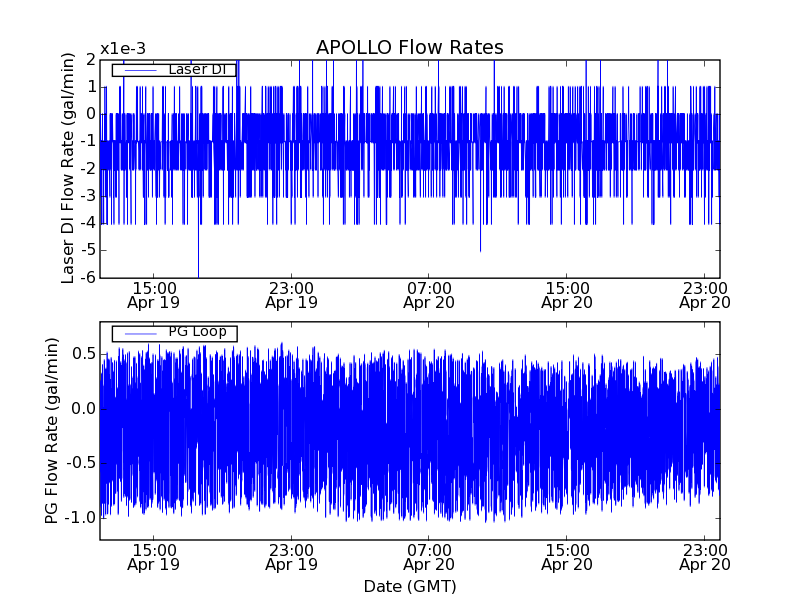Click the '07:00 Apr 20' label under the top plot

click(x=429, y=295)
